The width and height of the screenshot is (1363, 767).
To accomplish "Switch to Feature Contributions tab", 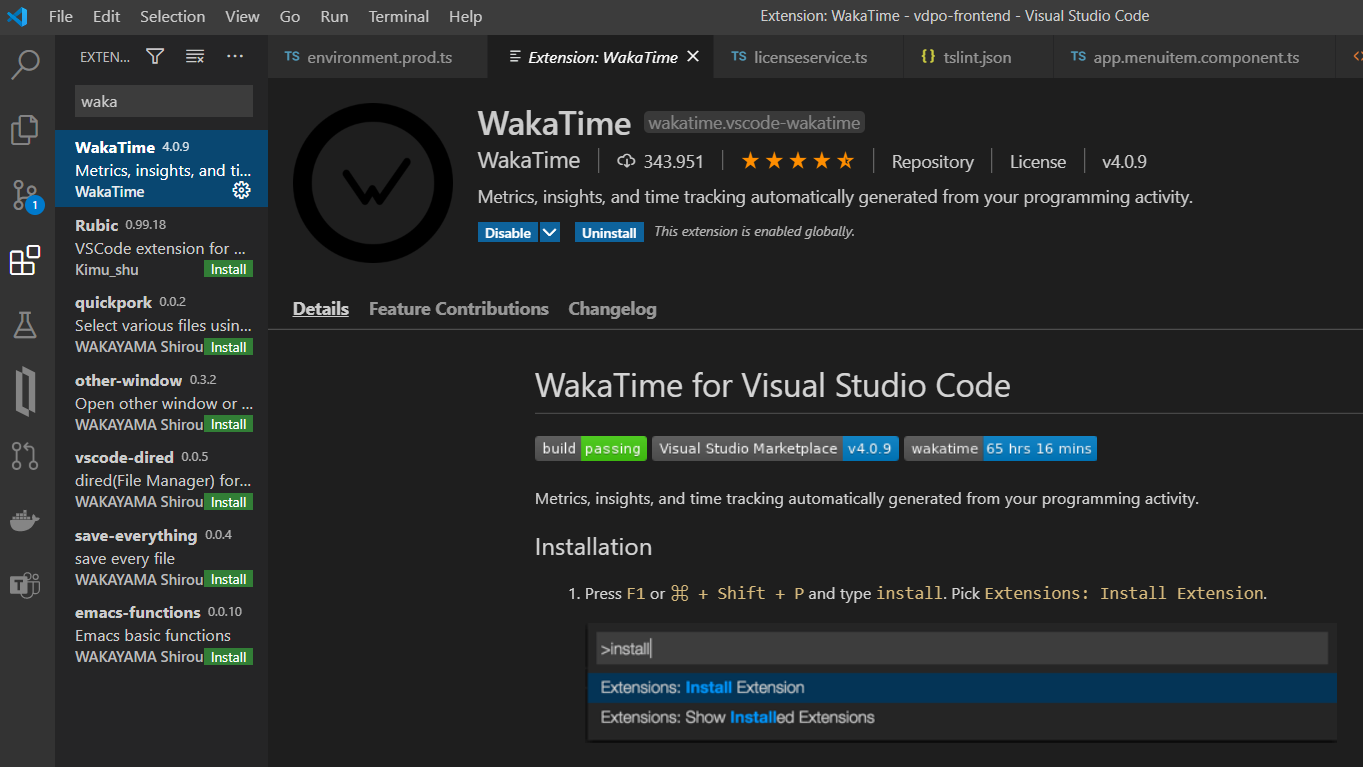I will pos(458,309).
